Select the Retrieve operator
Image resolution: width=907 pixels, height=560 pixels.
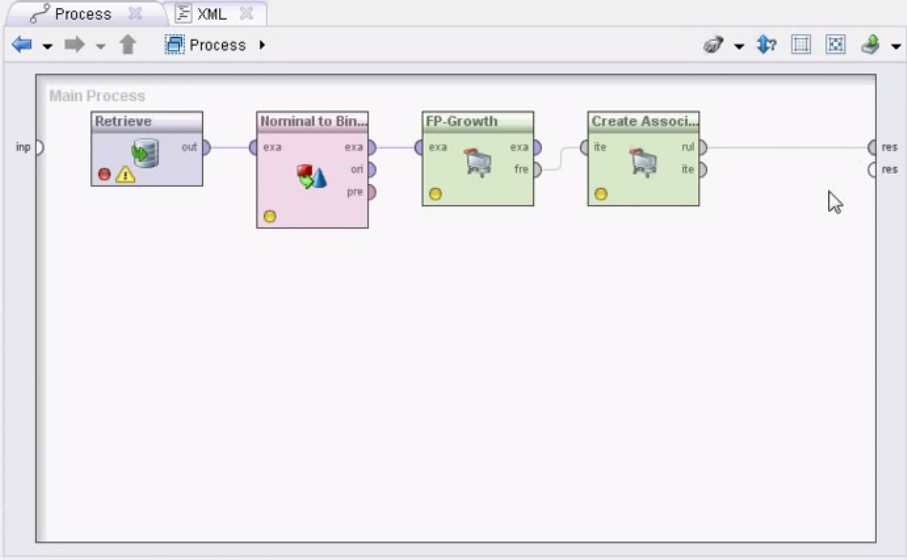[147, 149]
